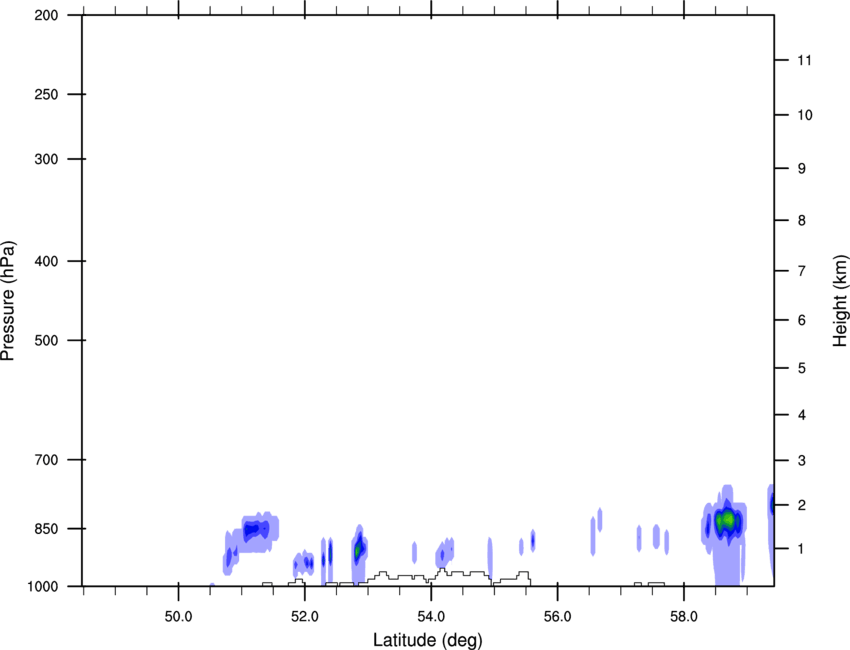Click the 850 pressure tick label
This screenshot has height=650, width=850.
point(46,529)
